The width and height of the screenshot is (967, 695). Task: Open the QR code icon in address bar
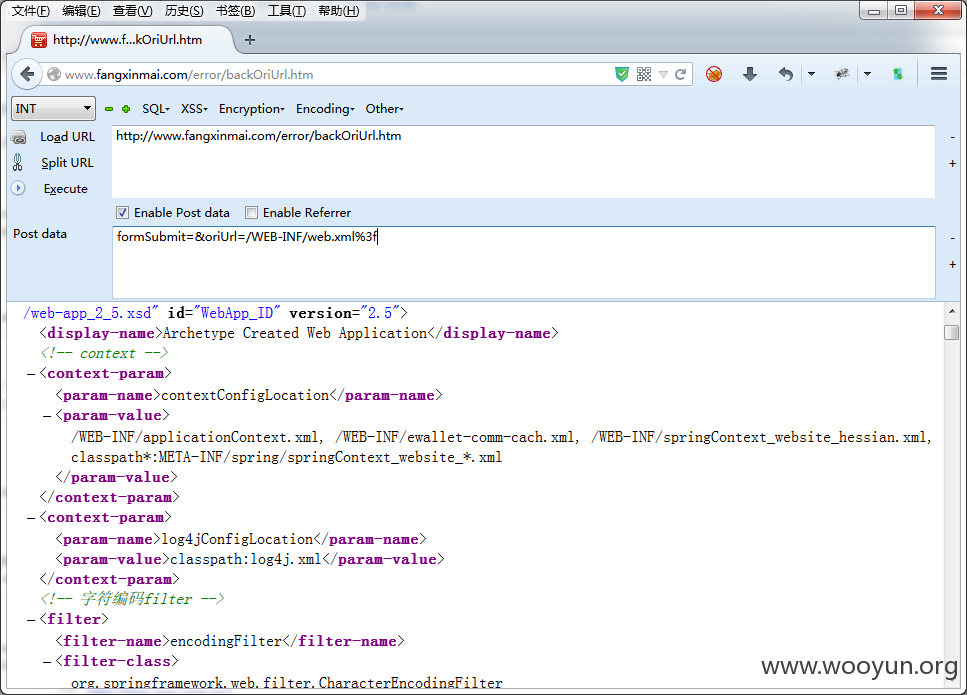point(644,75)
